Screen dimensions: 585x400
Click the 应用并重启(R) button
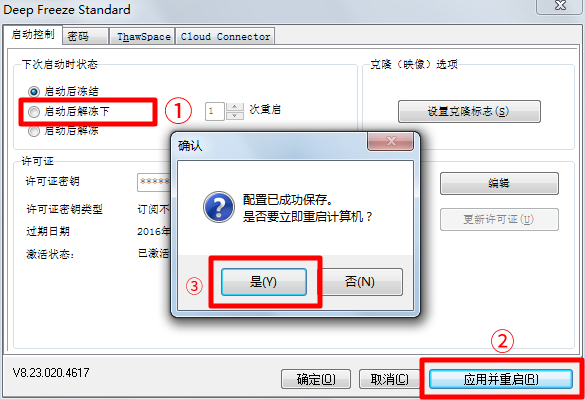click(x=501, y=379)
